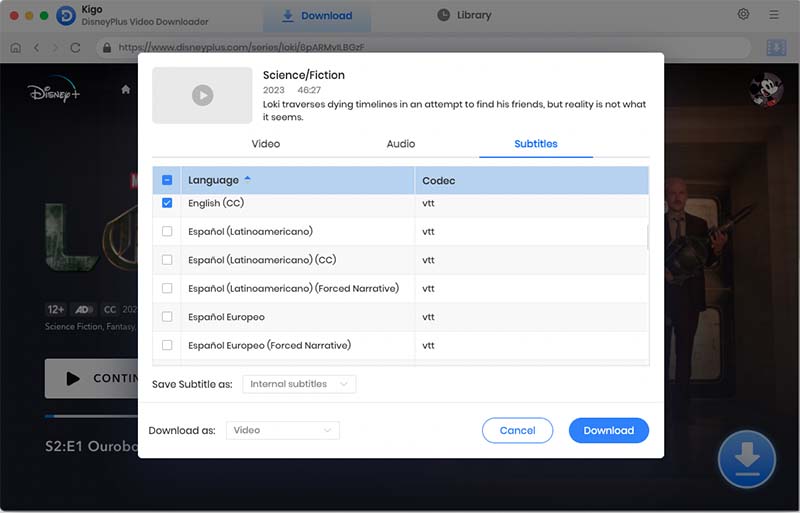The image size is (800, 513).
Task: Check Español (Latinoamericano) subtitle
Action: [x=167, y=231]
